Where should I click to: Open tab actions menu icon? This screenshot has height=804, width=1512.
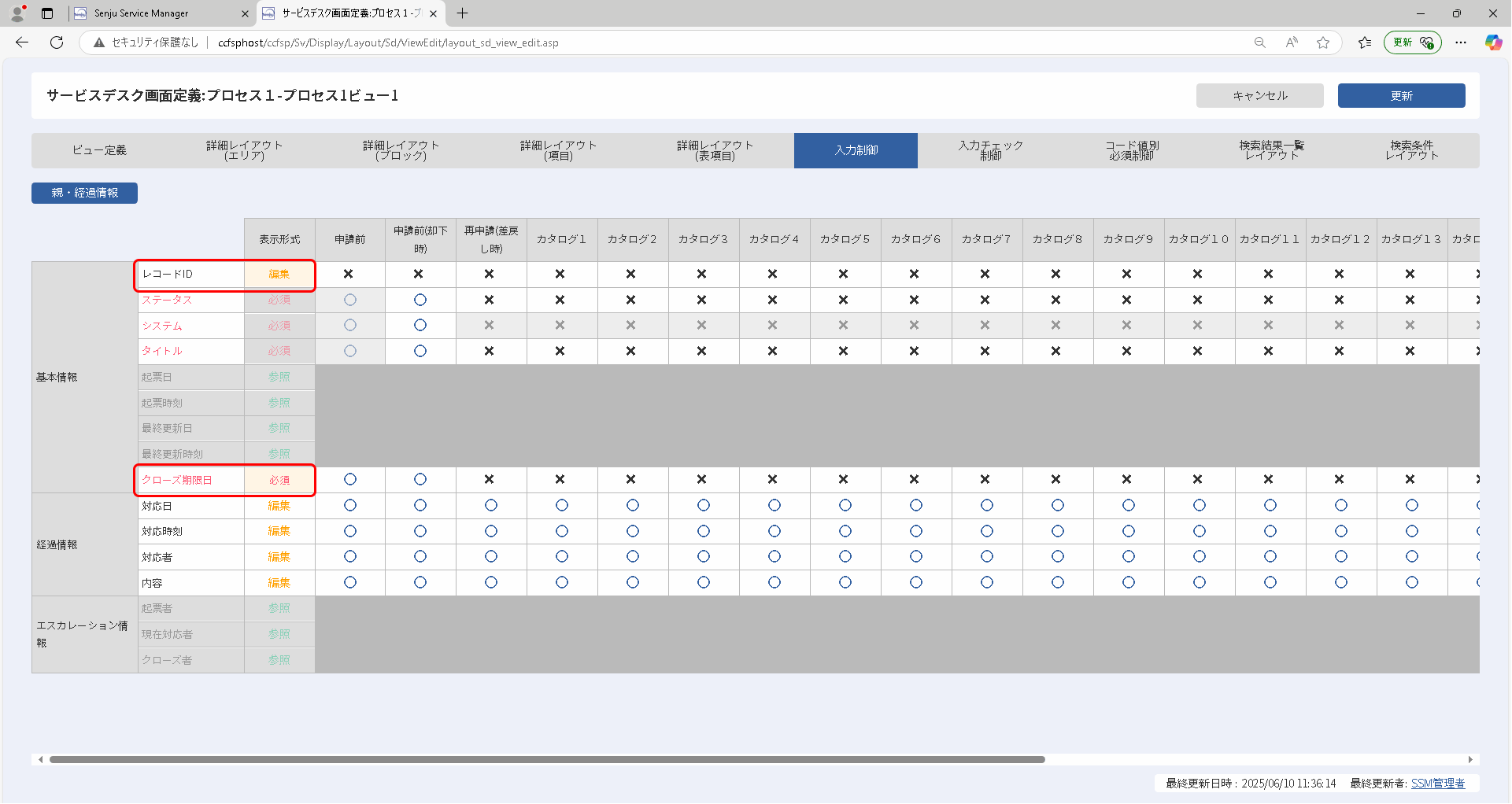tap(47, 13)
